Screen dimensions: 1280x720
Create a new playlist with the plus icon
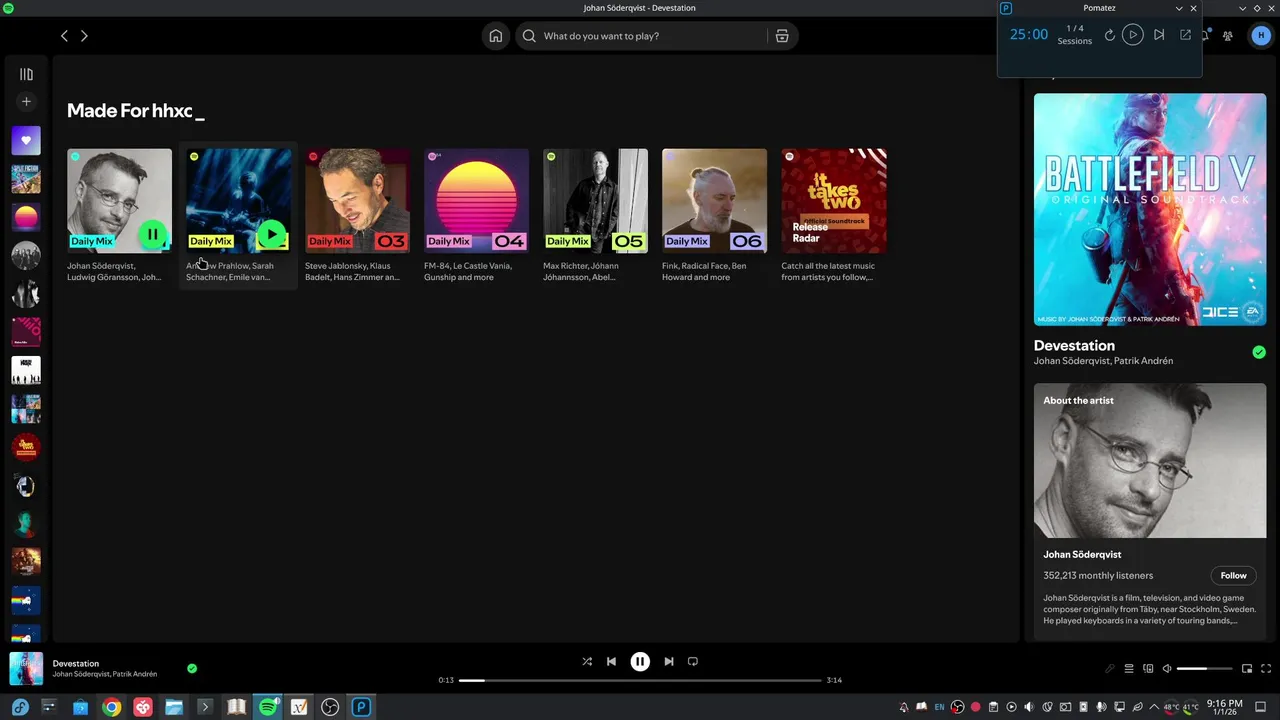[26, 101]
